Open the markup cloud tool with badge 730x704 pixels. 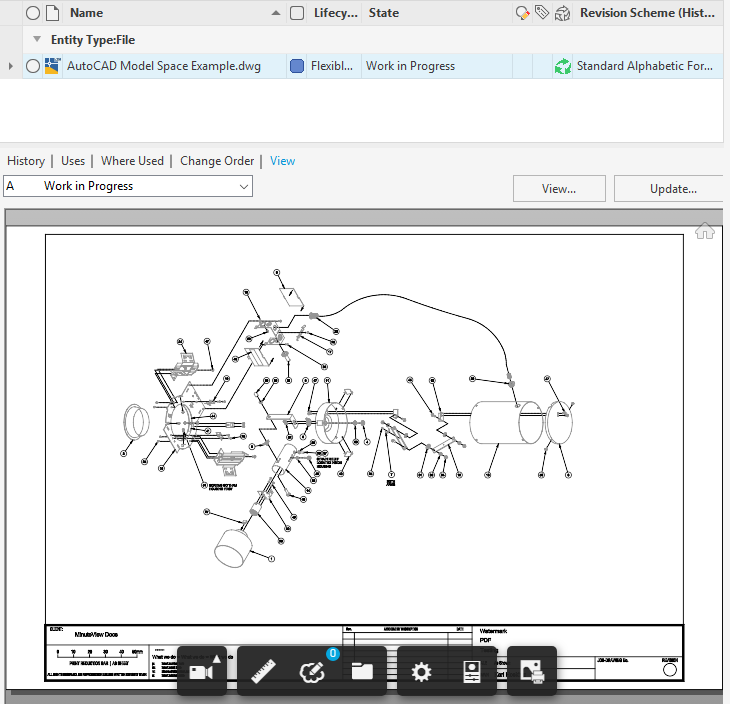click(x=312, y=672)
